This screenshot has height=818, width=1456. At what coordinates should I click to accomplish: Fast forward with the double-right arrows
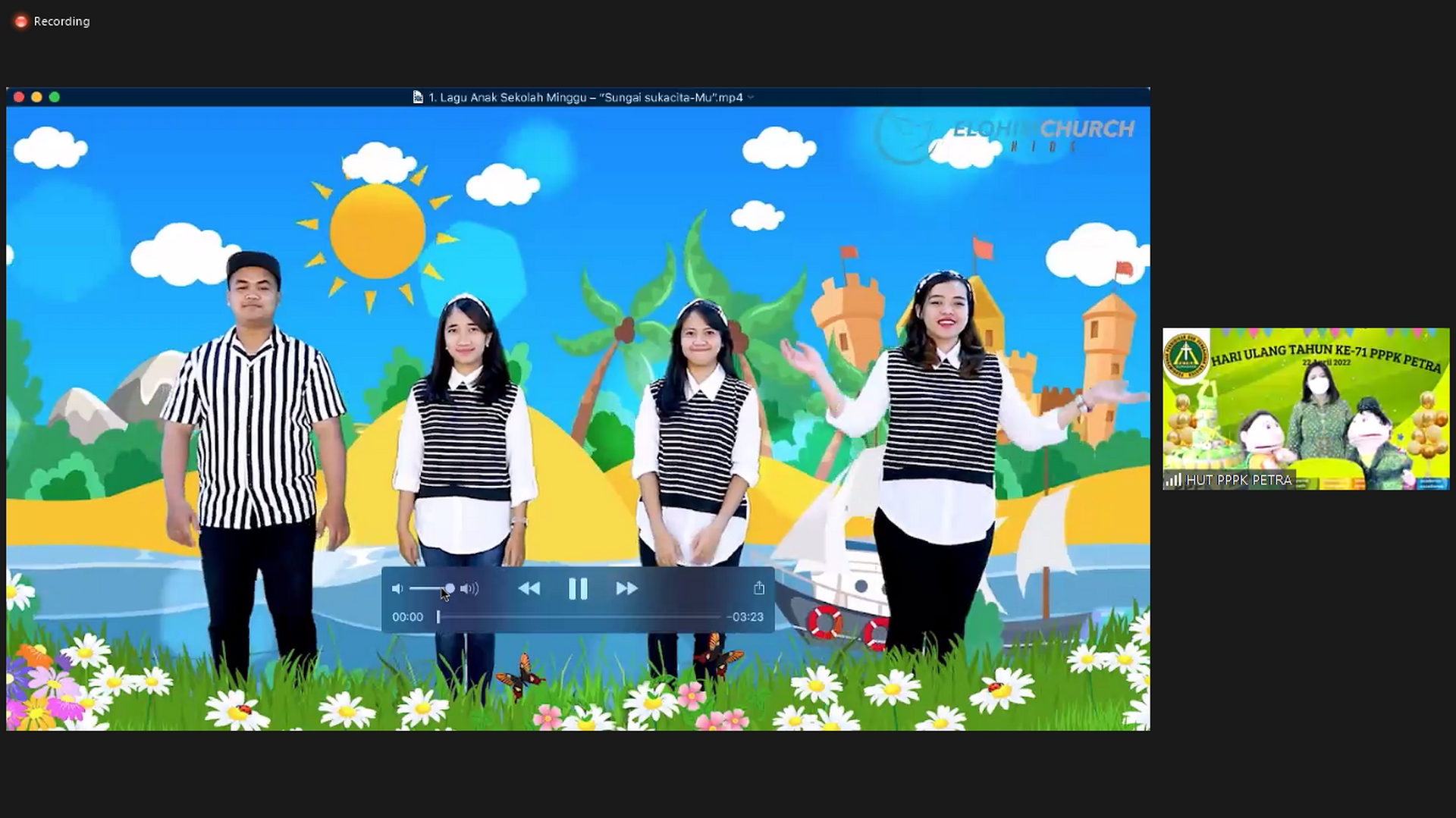click(626, 588)
